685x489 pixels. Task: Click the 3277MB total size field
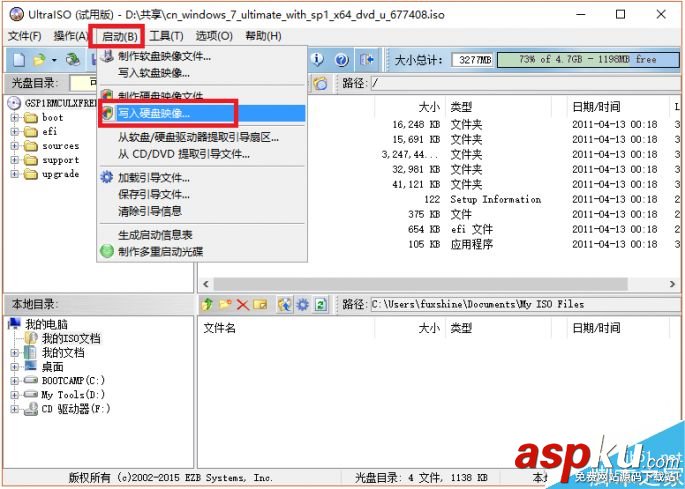tap(472, 59)
